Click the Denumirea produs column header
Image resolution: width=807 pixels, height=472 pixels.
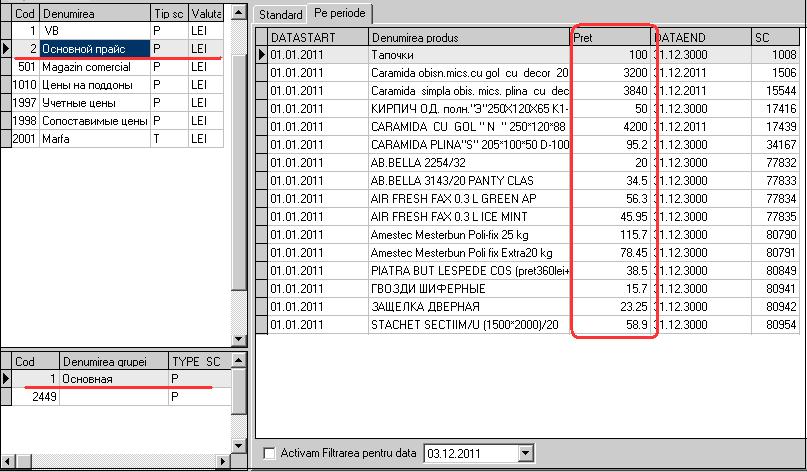pyautogui.click(x=469, y=37)
